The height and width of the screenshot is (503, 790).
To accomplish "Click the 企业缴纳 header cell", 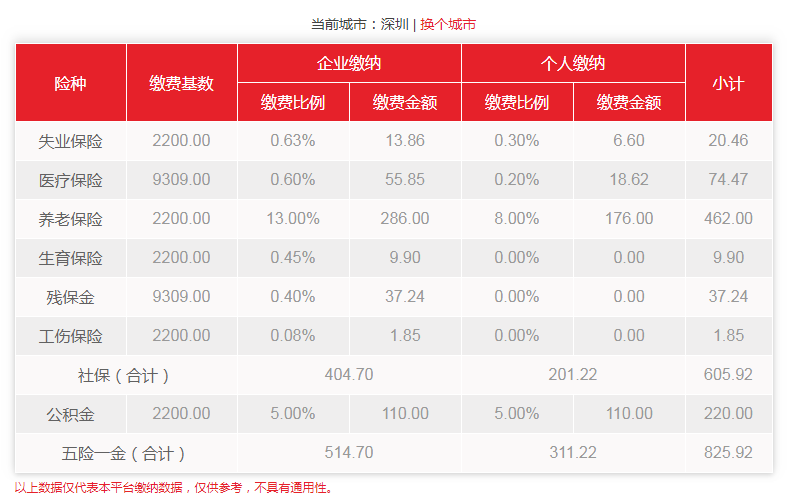I will (349, 64).
